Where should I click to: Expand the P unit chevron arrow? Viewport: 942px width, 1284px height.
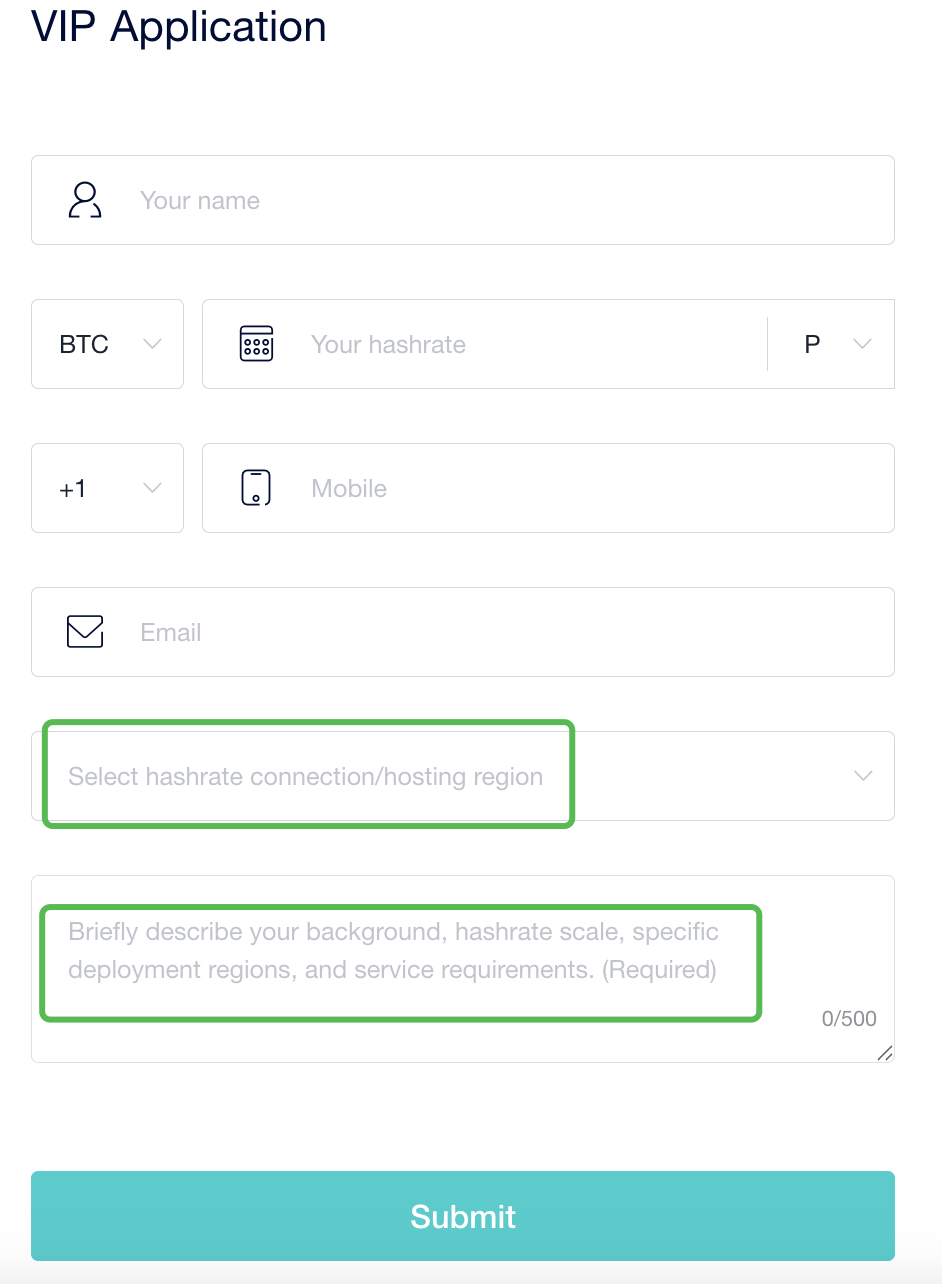click(x=862, y=344)
